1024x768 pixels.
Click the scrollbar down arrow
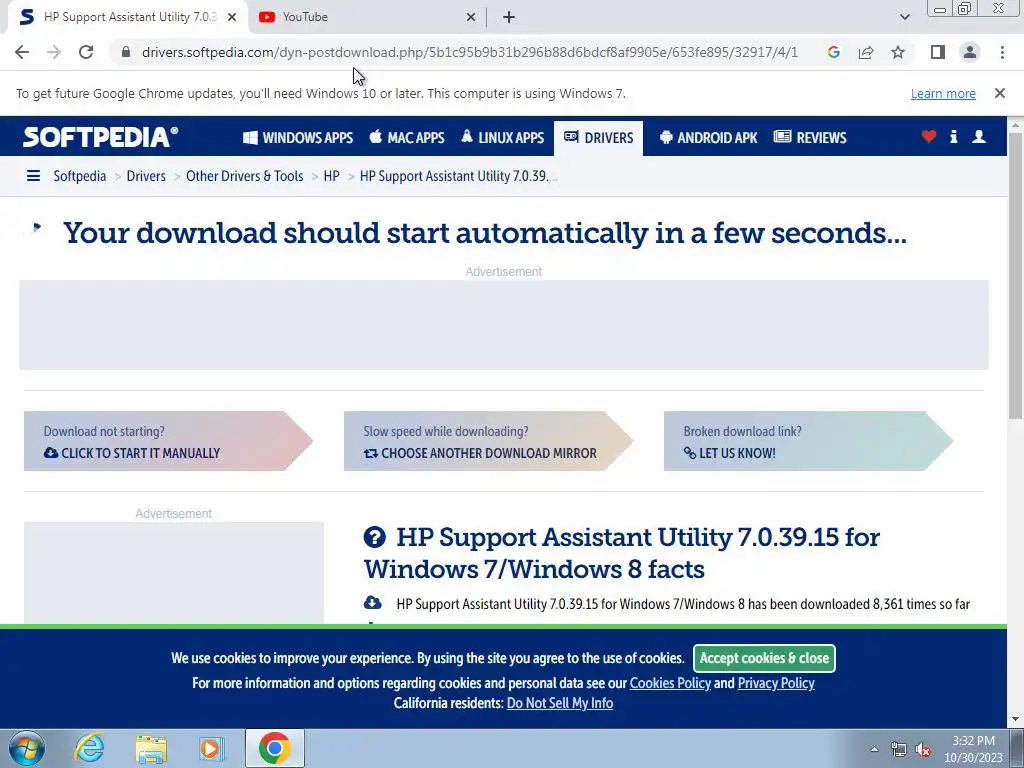pyautogui.click(x=1016, y=720)
